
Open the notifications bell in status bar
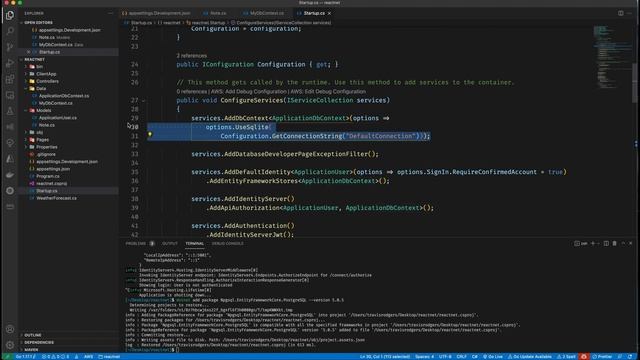click(x=630, y=357)
